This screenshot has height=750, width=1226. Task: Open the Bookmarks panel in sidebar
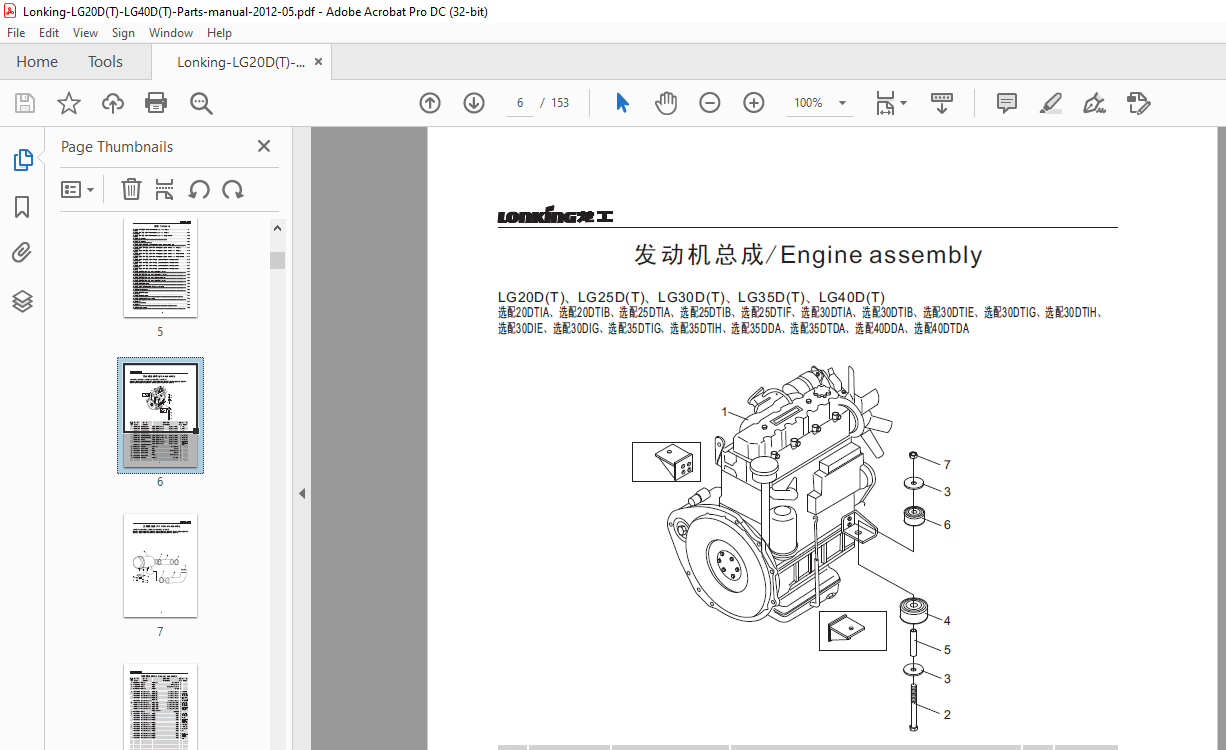point(22,207)
